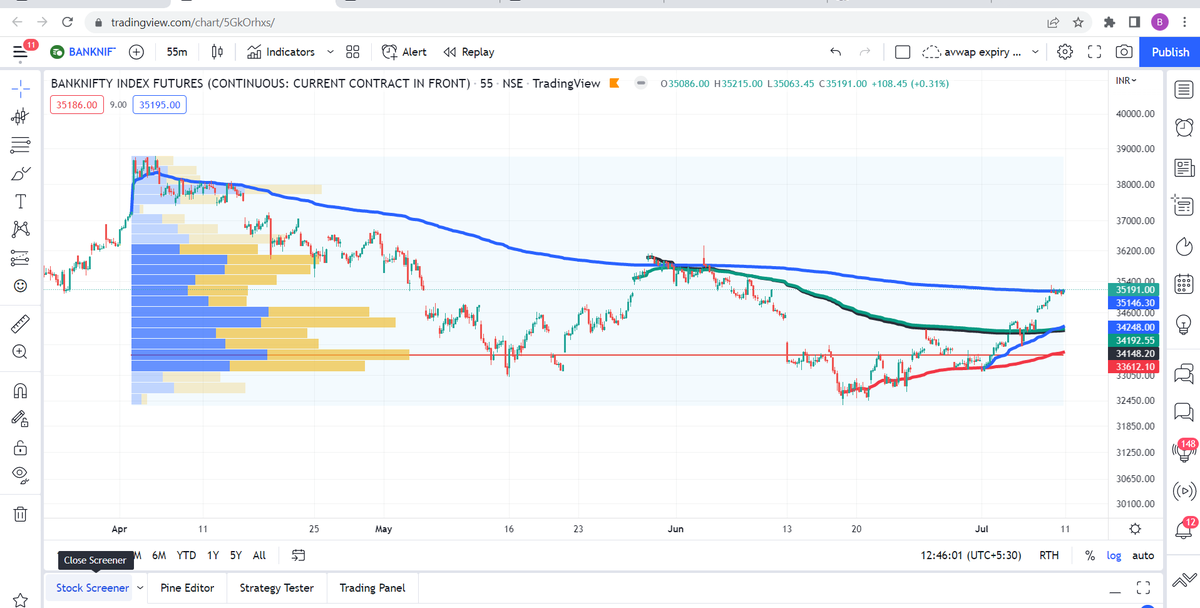Viewport: 1200px width, 608px height.
Task: Open chart settings gear
Action: point(1065,52)
